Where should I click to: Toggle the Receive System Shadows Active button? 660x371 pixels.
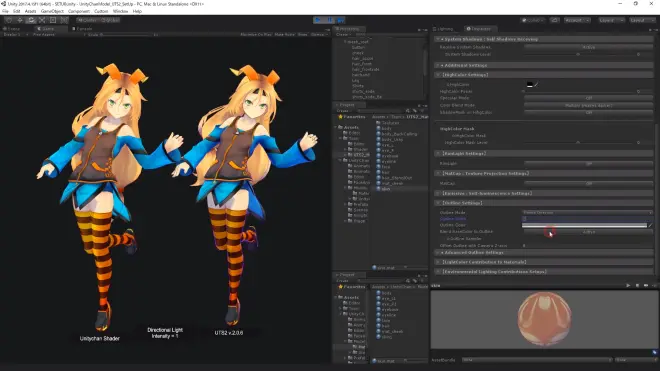click(x=588, y=47)
